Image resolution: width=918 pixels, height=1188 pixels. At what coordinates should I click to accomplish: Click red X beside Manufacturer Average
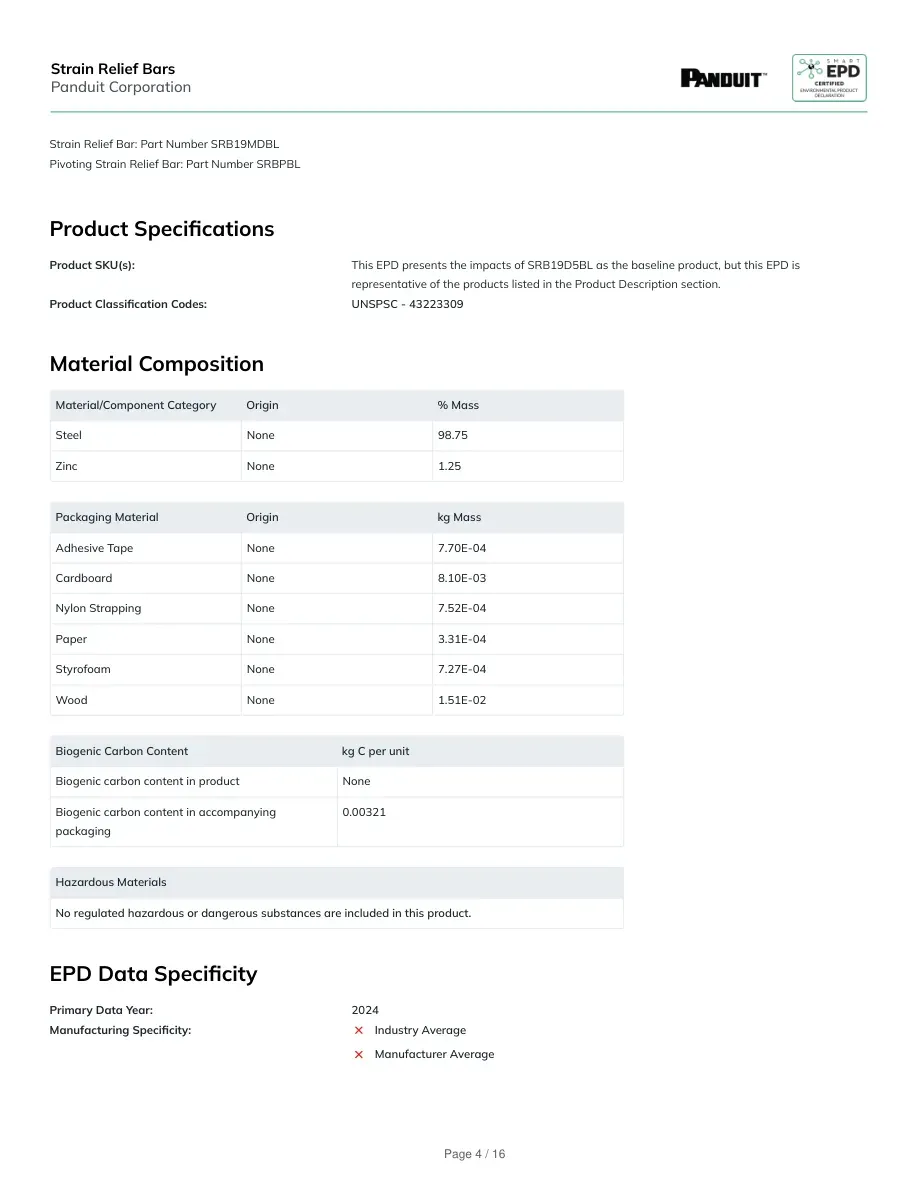pos(359,1055)
